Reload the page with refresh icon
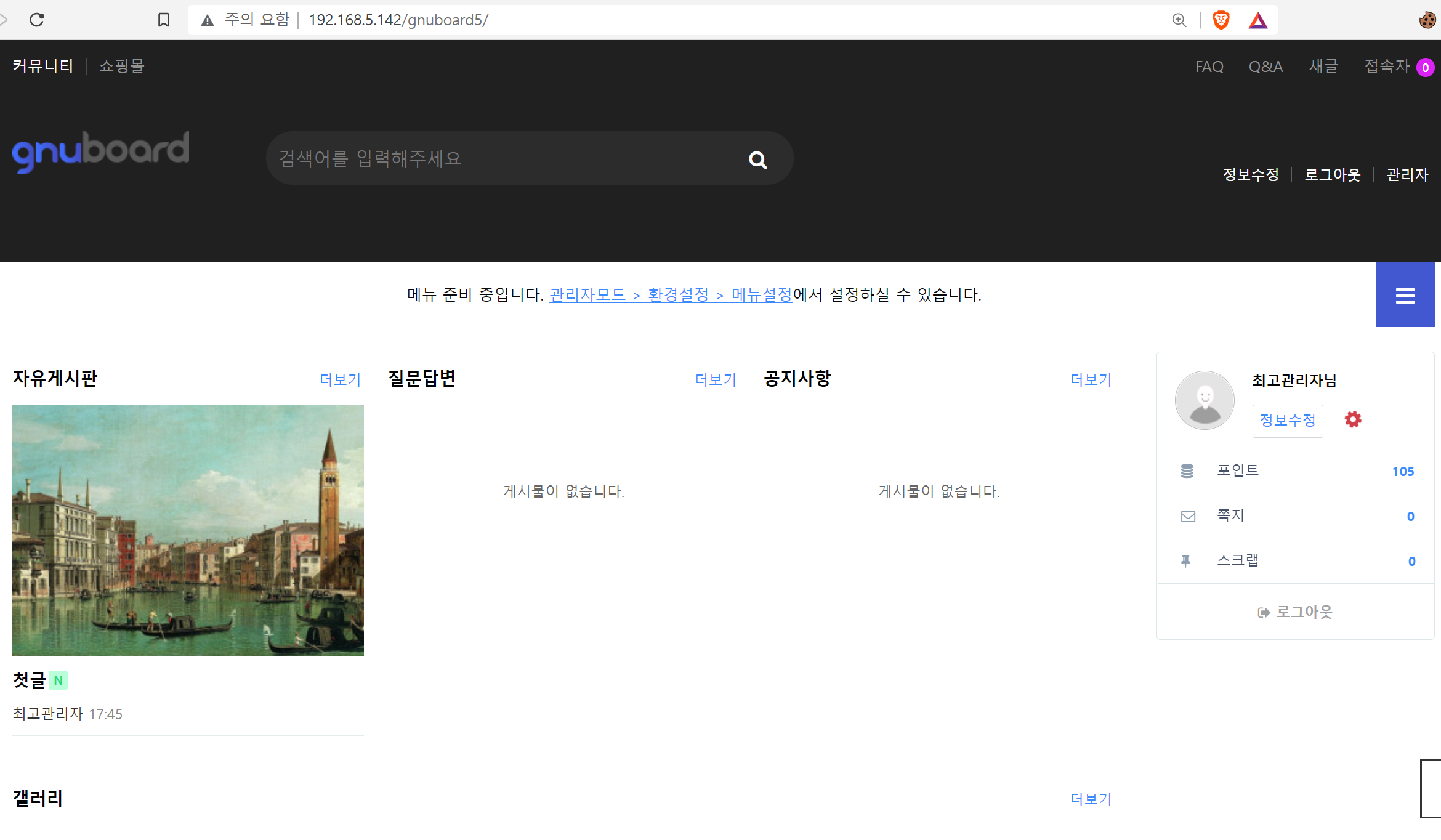The image size is (1441, 840). pos(37,20)
